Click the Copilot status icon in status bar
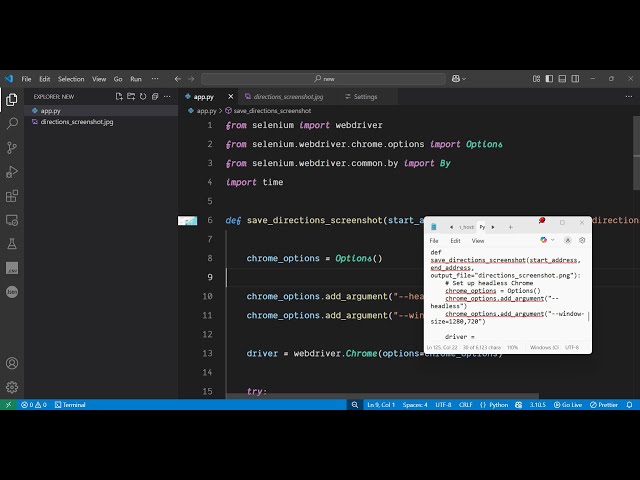640x480 pixels. (x=518, y=405)
